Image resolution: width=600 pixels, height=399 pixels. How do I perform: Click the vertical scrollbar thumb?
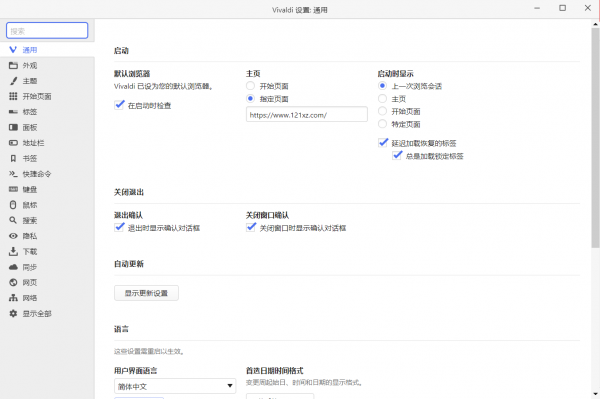(595, 138)
